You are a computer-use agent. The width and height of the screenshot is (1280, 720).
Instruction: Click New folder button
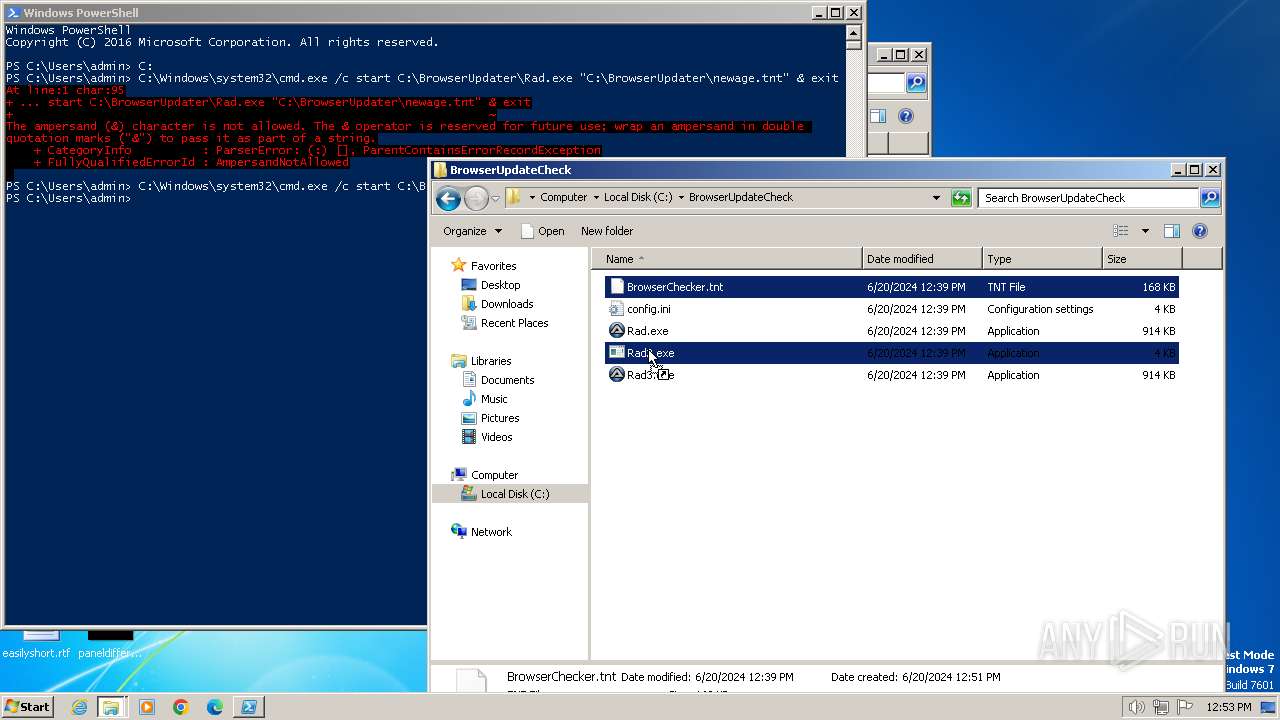click(x=607, y=231)
